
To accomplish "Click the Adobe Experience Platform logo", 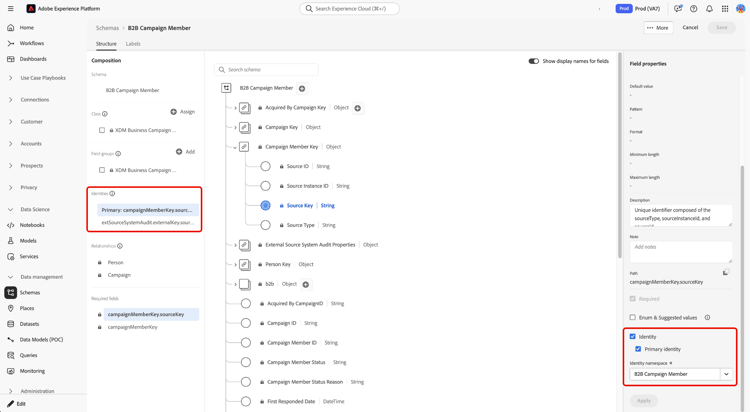I will tap(31, 9).
